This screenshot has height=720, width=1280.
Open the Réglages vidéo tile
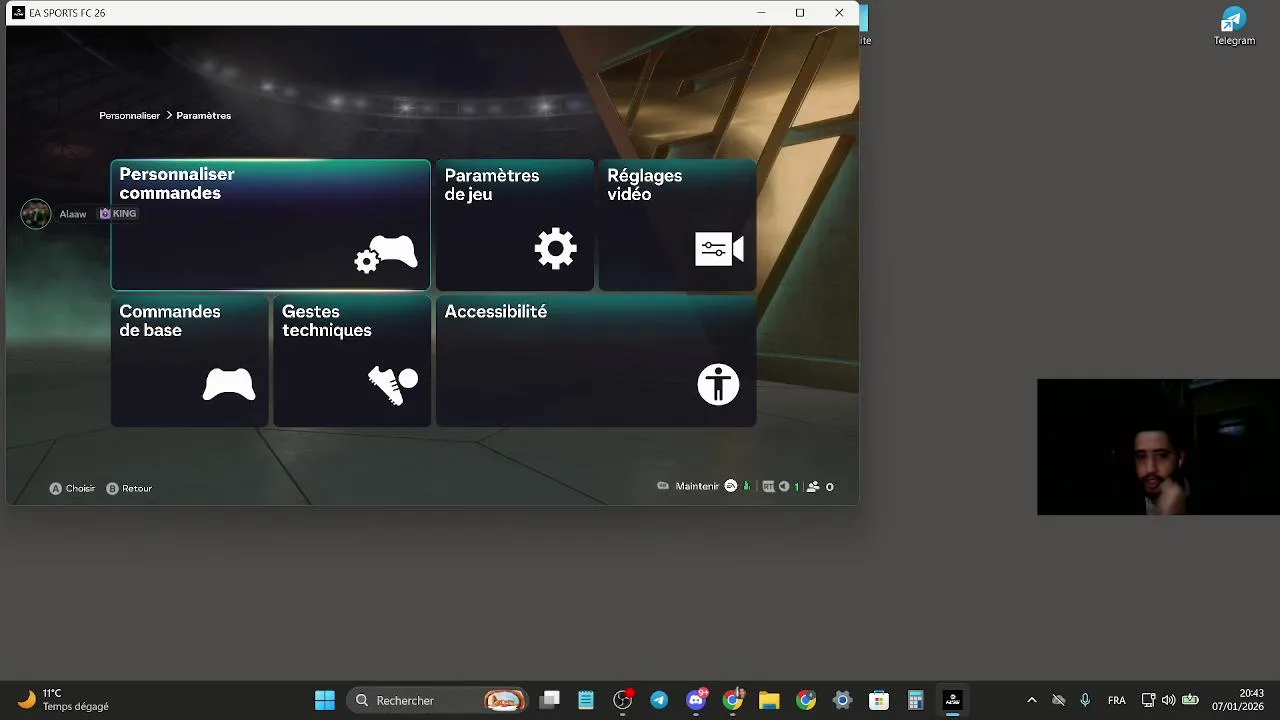point(677,225)
